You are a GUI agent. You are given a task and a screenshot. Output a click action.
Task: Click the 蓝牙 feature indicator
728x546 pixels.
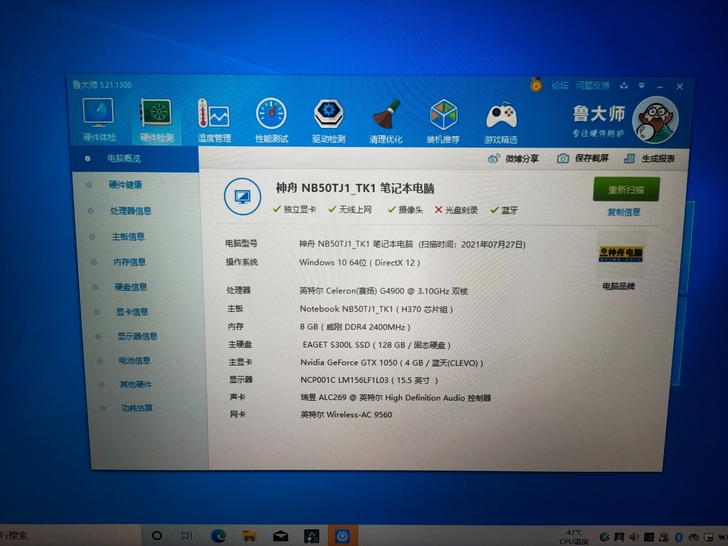pyautogui.click(x=504, y=210)
